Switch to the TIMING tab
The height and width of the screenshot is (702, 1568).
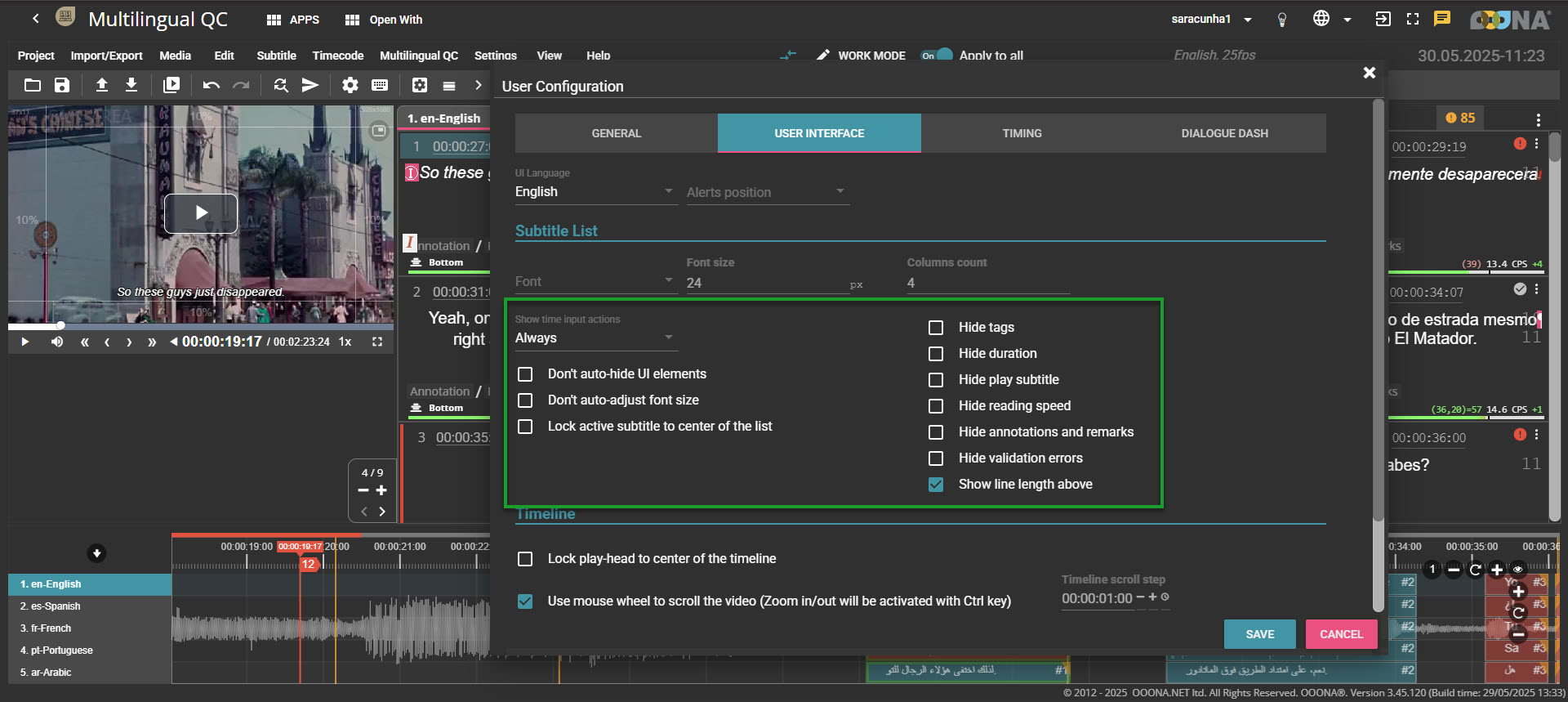click(x=1022, y=133)
